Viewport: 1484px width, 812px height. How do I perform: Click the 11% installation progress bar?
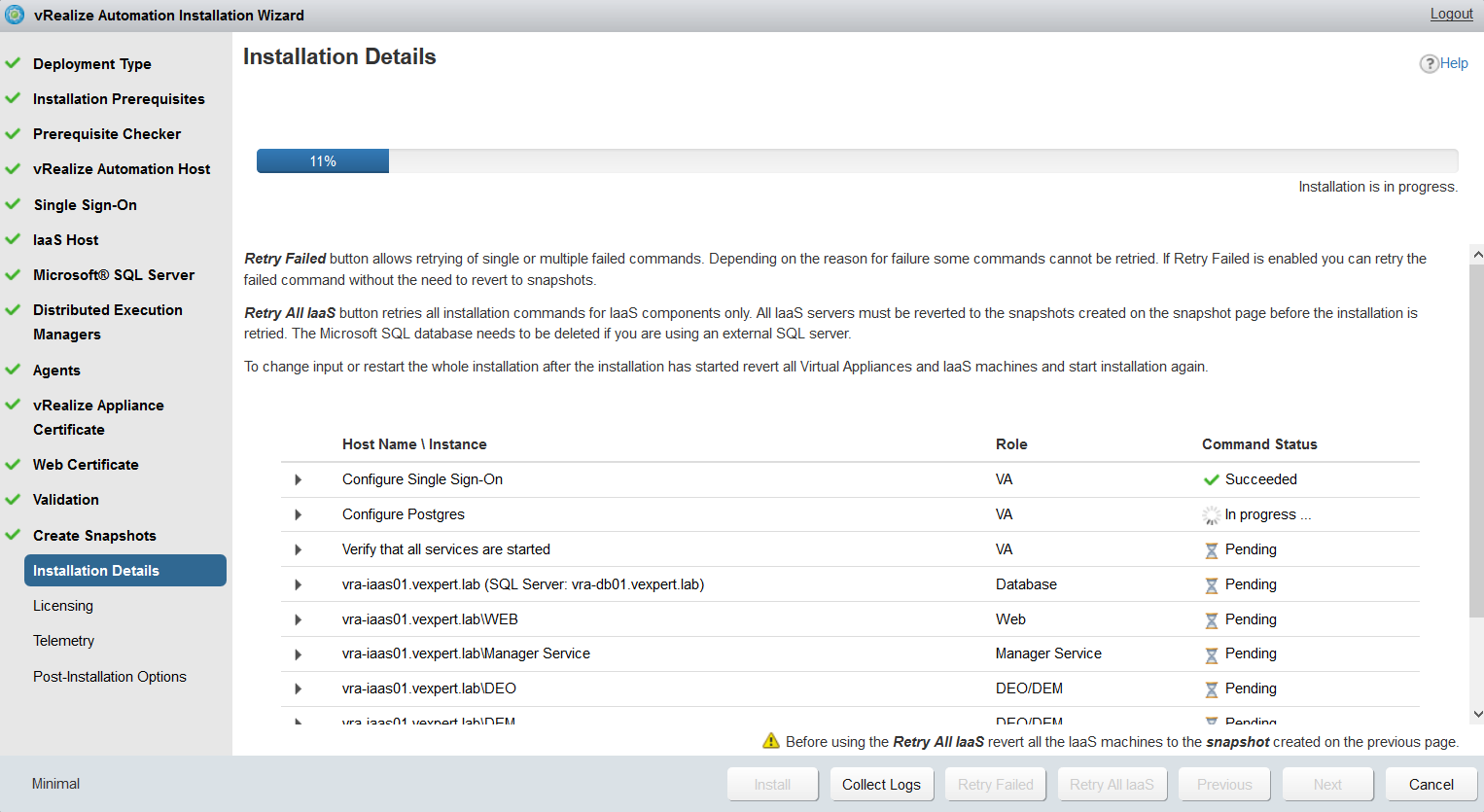point(857,161)
